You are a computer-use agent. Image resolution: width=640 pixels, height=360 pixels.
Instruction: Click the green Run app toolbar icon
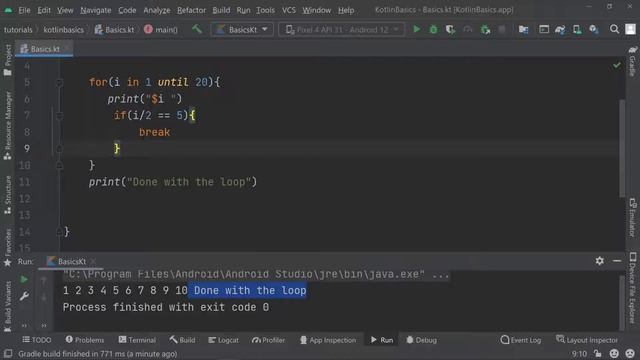[416, 29]
